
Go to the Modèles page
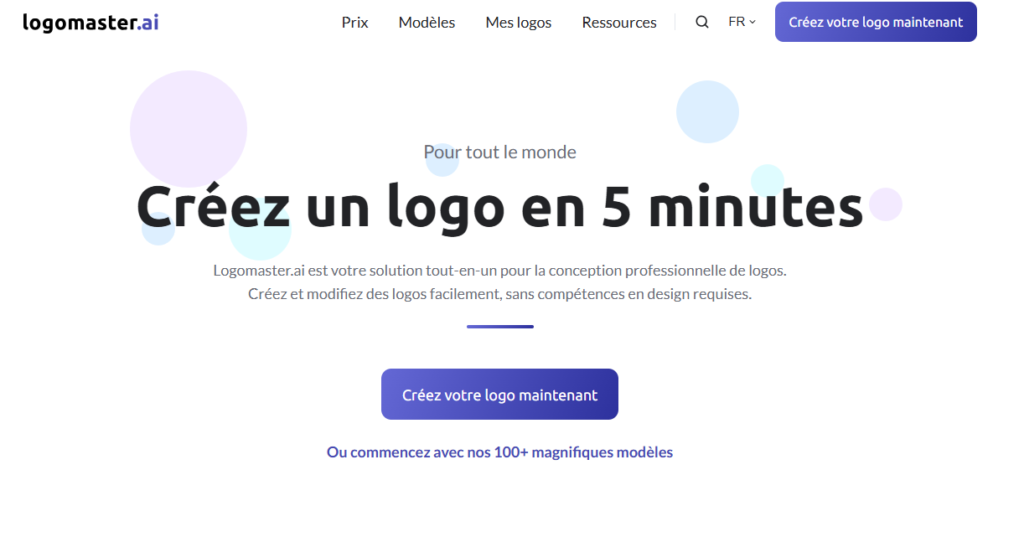click(426, 22)
